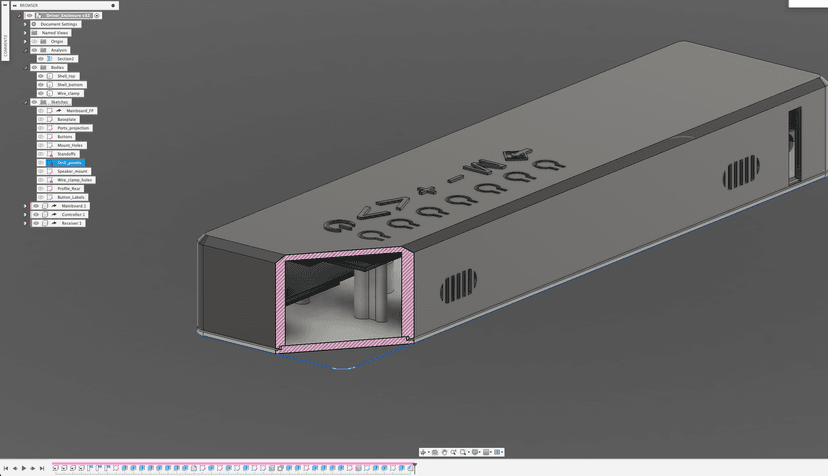Open the Comments side tab
Screen dimensions: 828x476
pos(4,45)
